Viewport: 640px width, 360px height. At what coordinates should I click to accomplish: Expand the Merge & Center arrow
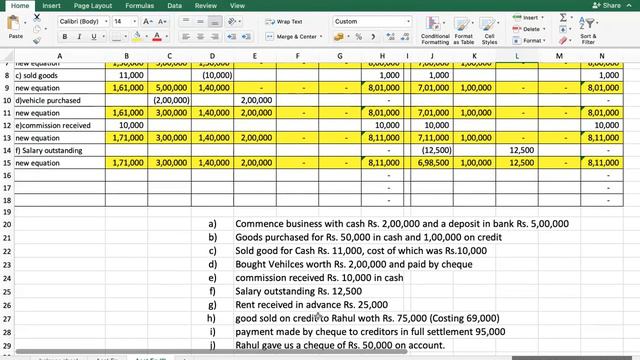(x=321, y=37)
